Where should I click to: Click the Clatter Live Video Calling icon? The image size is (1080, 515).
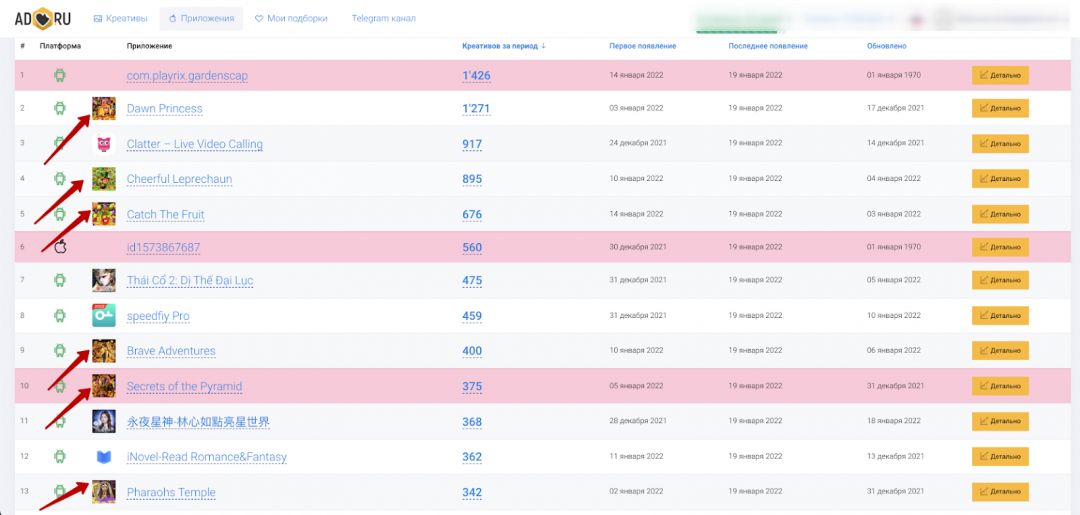[x=104, y=144]
